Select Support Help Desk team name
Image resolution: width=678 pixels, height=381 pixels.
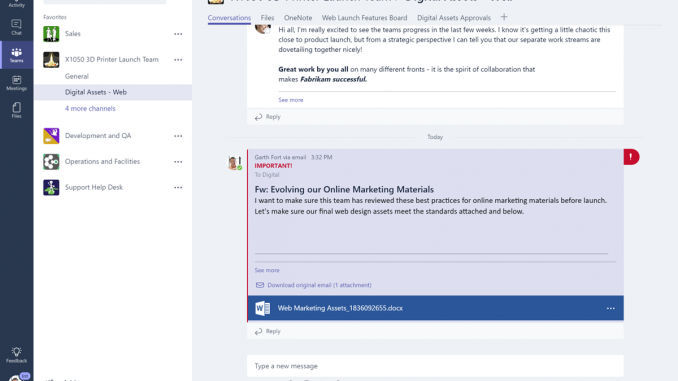(94, 188)
